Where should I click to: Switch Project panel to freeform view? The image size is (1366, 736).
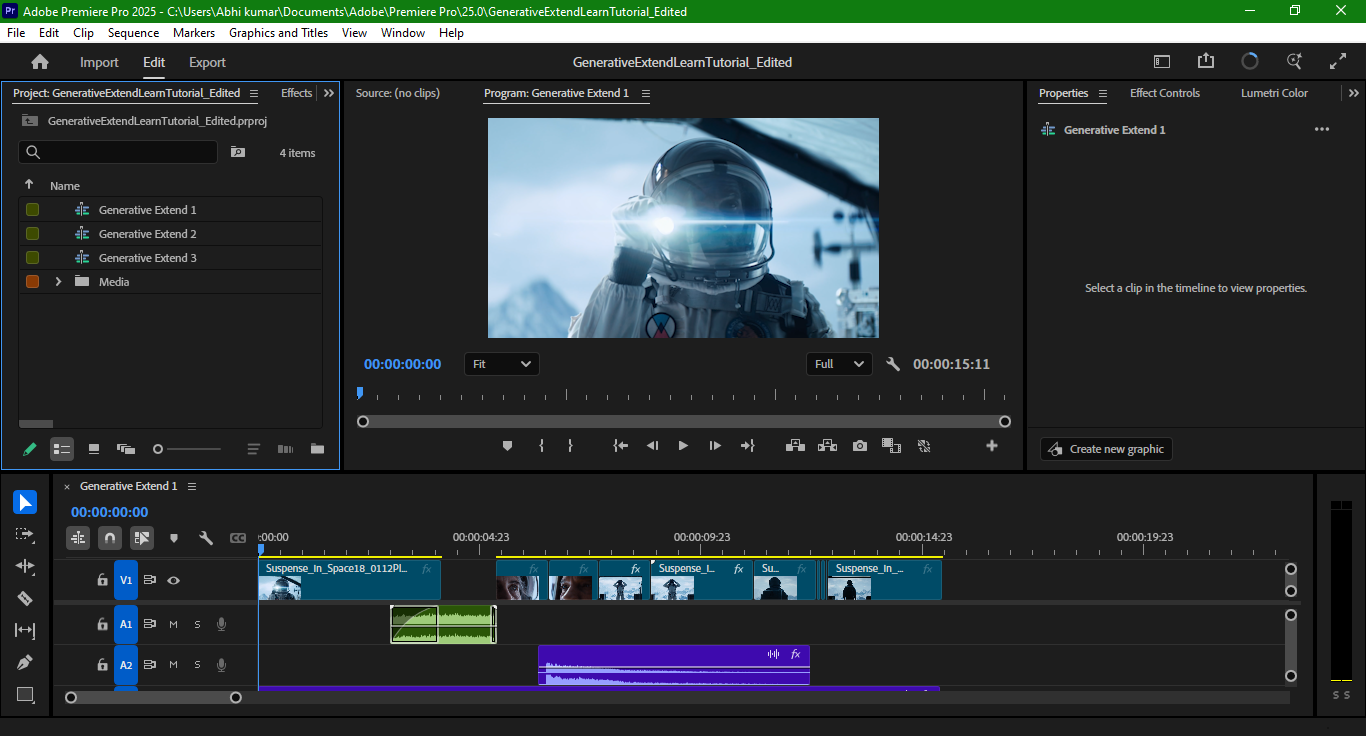(x=125, y=449)
